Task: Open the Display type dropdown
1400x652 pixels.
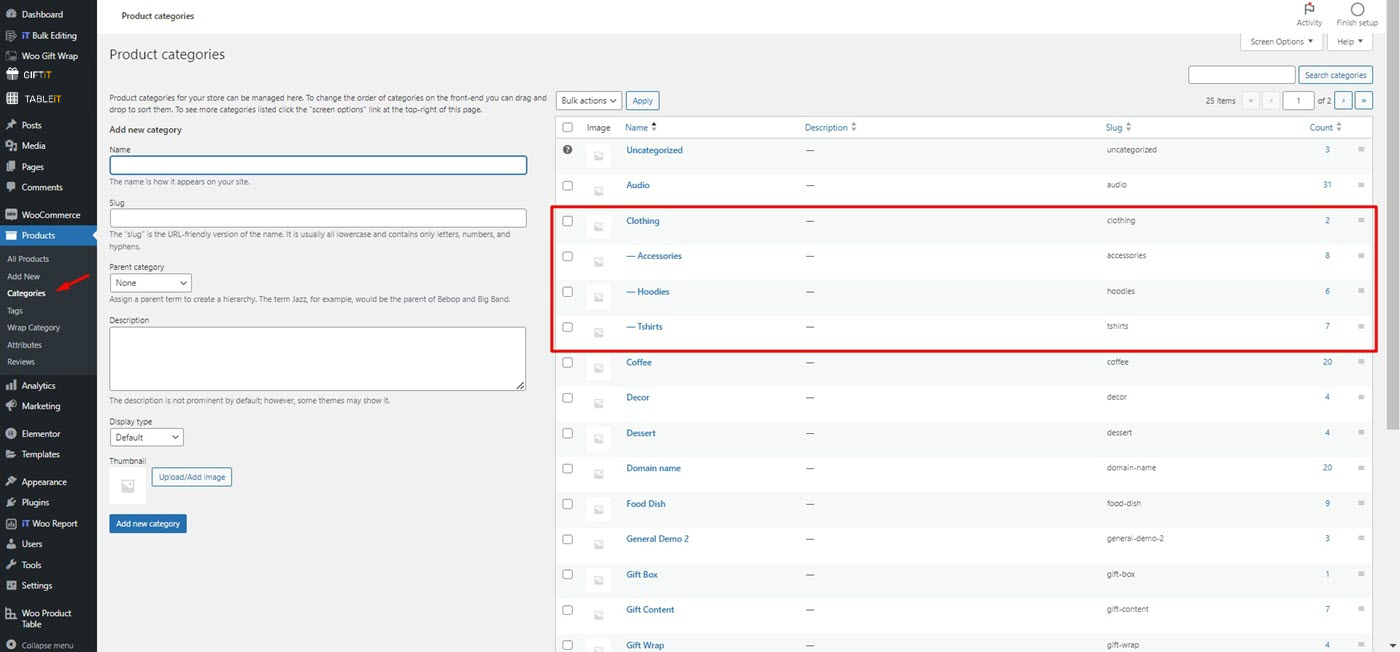Action: pos(146,437)
